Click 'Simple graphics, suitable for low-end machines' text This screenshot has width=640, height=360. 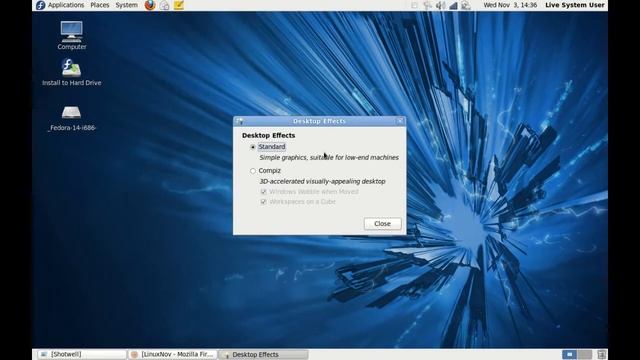[x=329, y=158]
